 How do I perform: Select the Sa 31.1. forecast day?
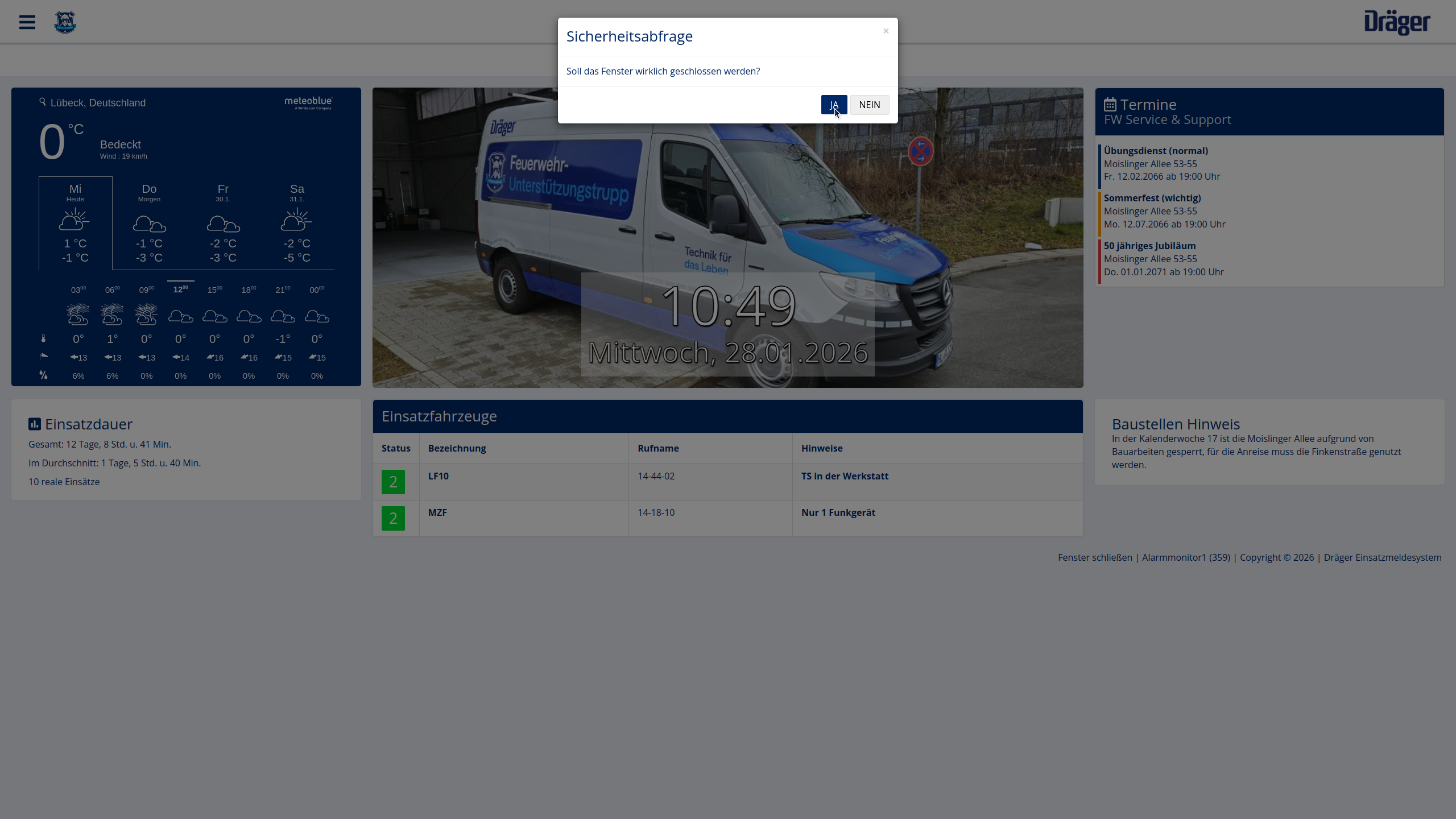pos(297,222)
